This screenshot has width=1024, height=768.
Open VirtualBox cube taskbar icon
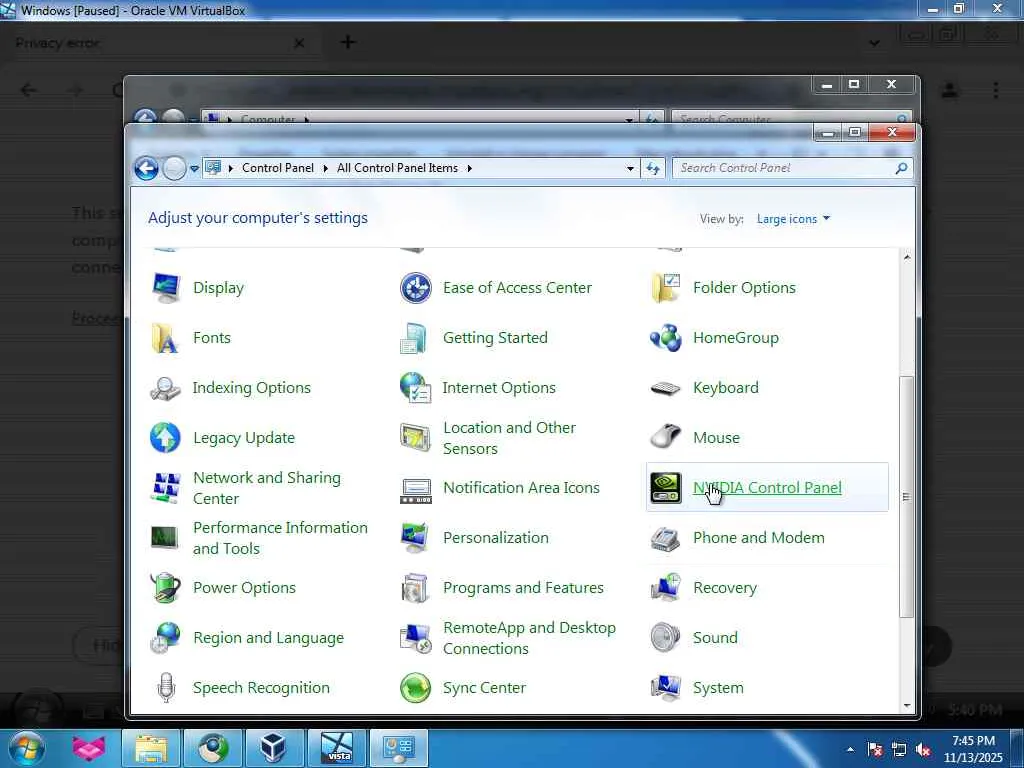pos(273,748)
